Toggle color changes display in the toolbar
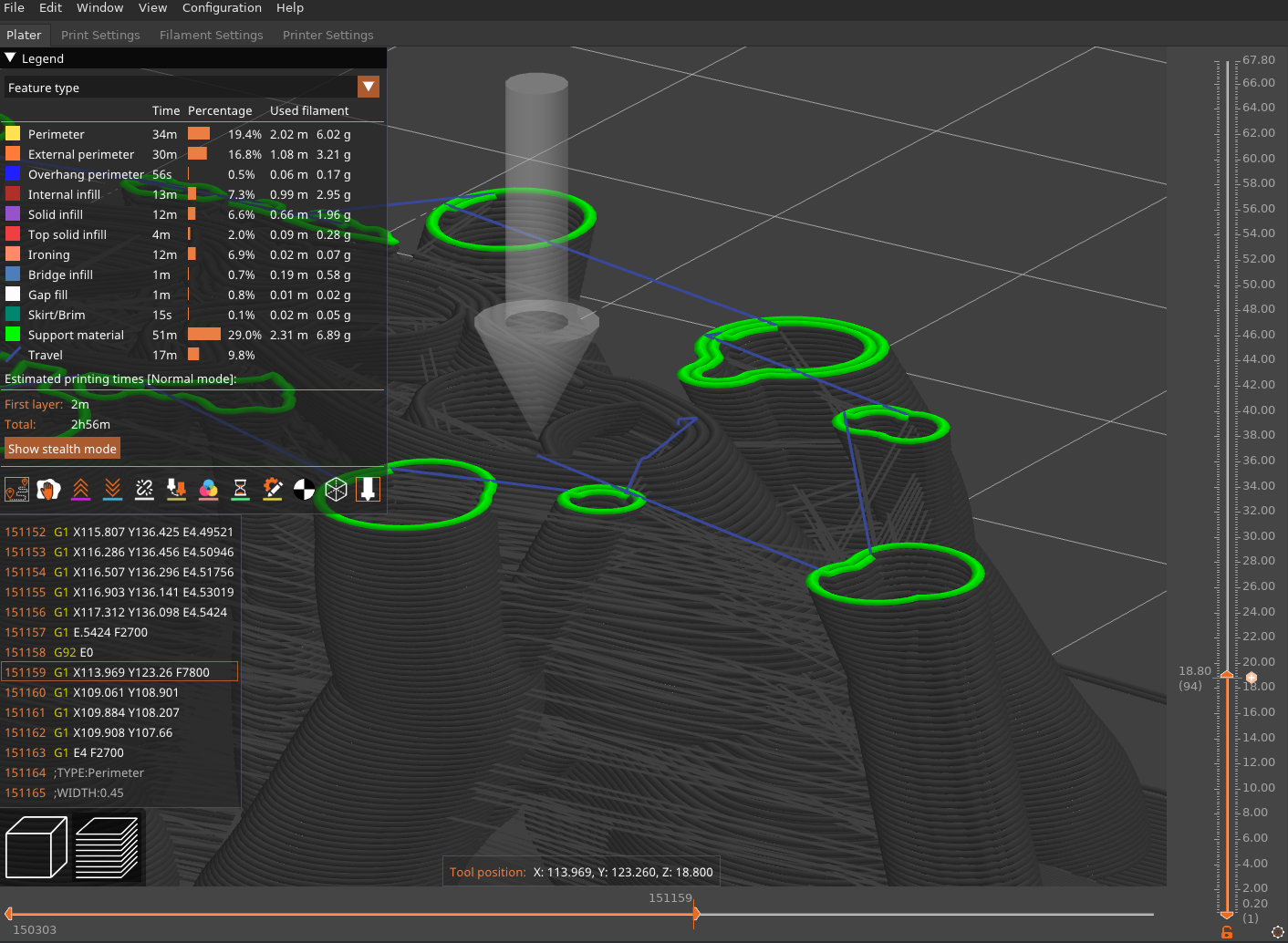The height and width of the screenshot is (943, 1288). [x=208, y=489]
